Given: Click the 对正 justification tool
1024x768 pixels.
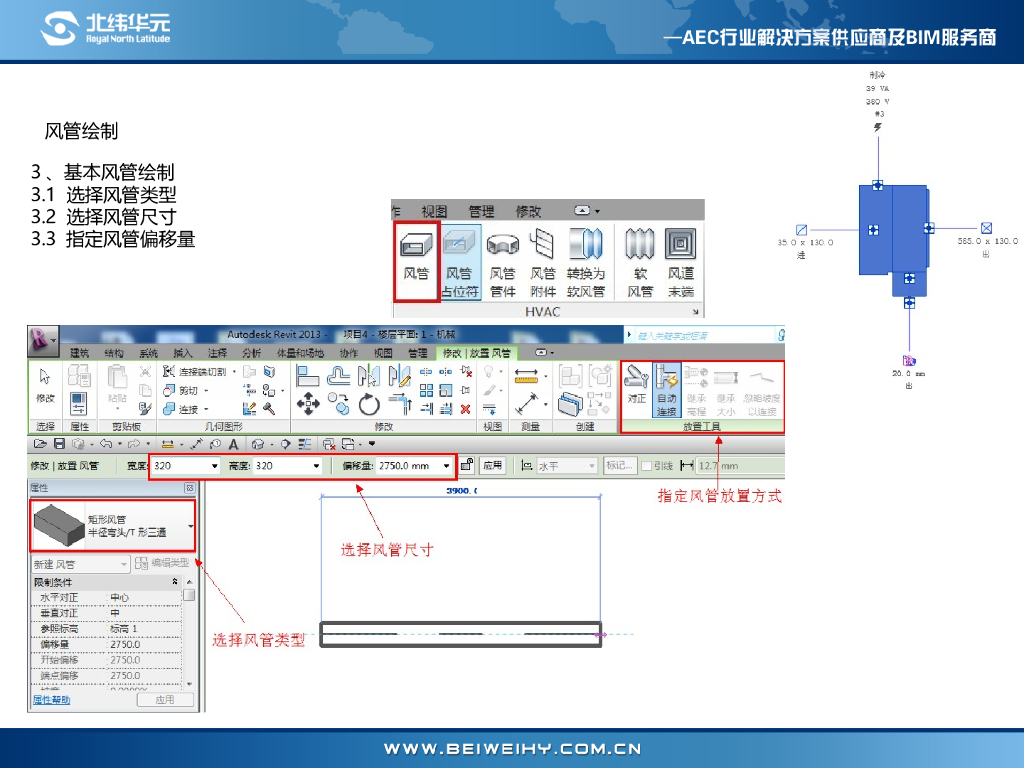Looking at the screenshot, I should coord(636,385).
